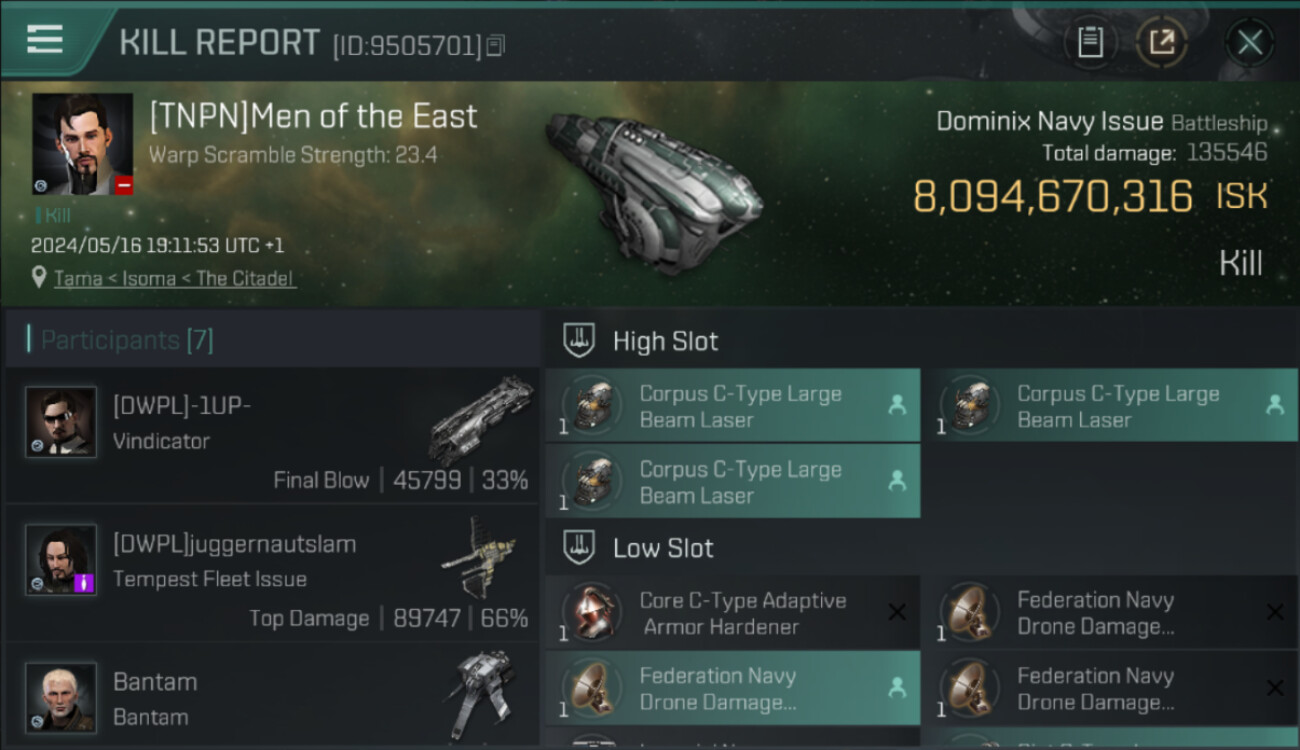Click the map pin location icon
Screen dimensions: 1300x750
click(x=39, y=278)
